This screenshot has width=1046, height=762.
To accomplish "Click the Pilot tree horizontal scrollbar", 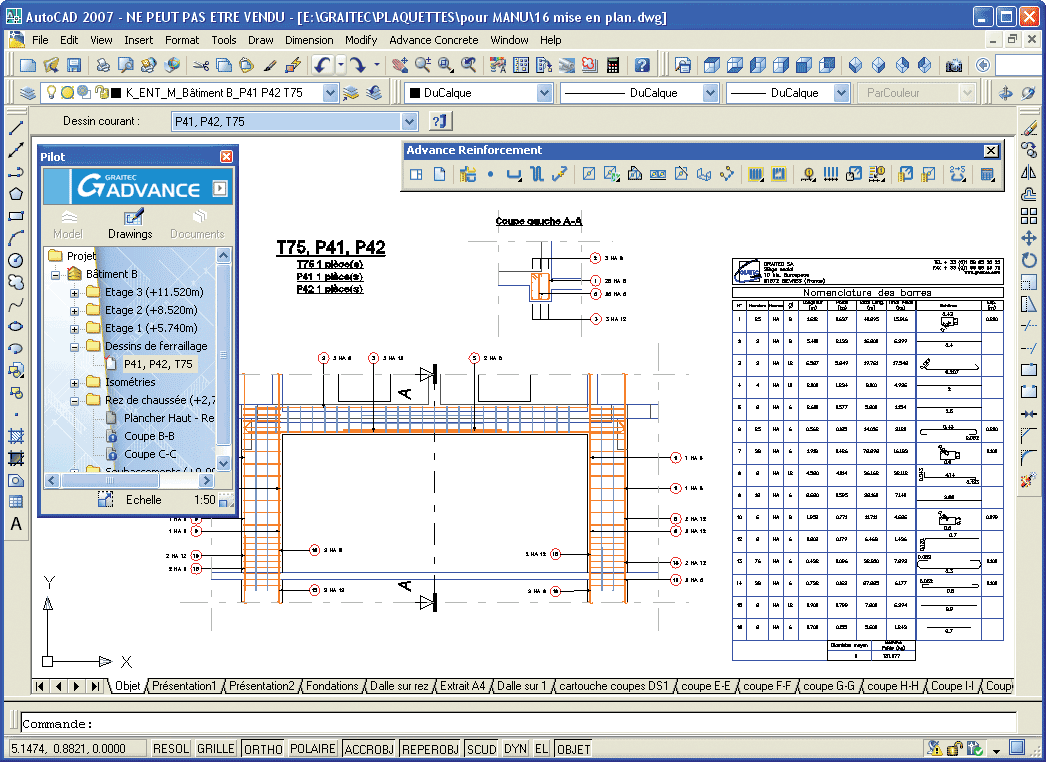I will tap(129, 480).
